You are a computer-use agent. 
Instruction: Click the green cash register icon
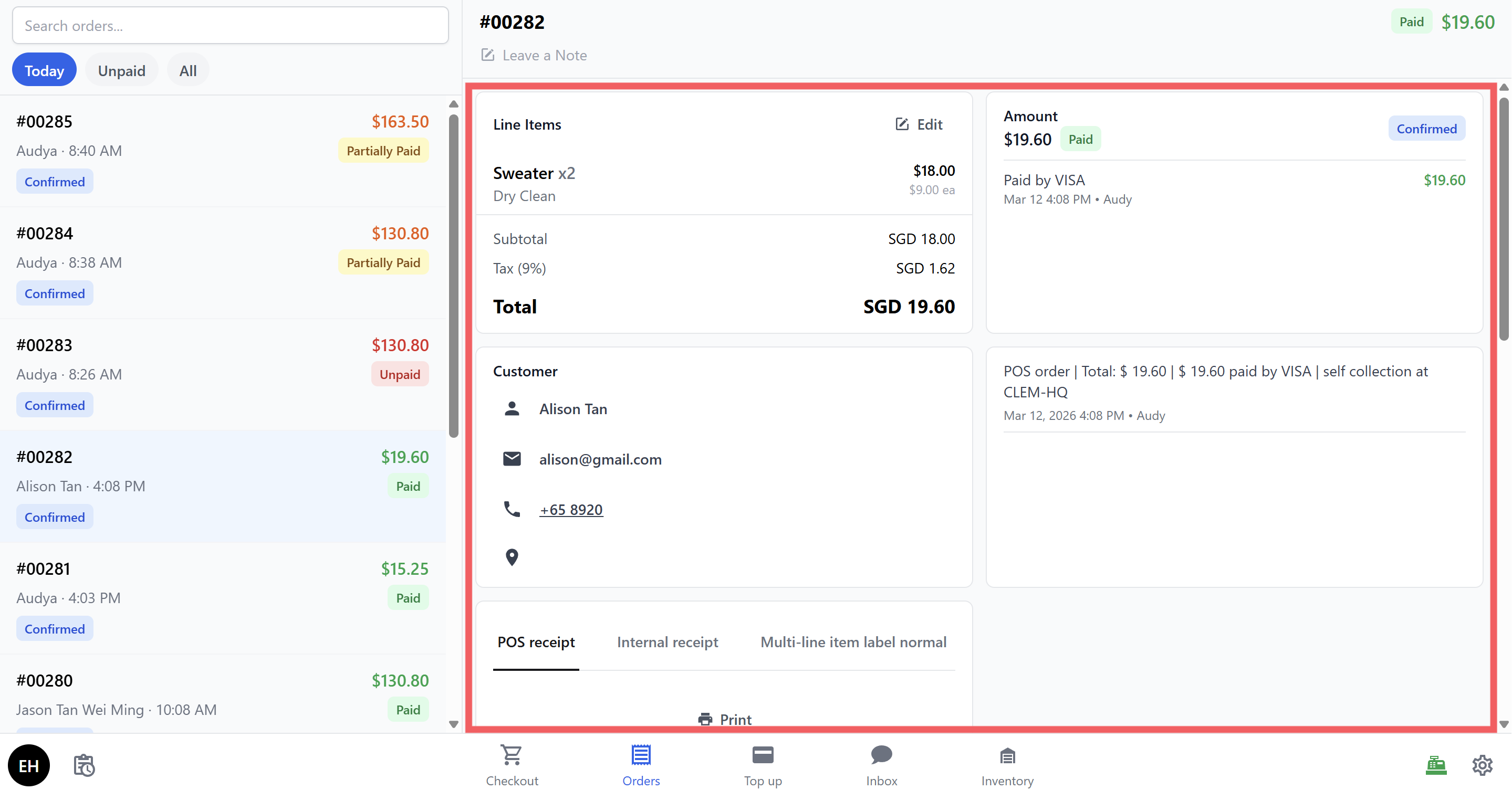[1436, 765]
